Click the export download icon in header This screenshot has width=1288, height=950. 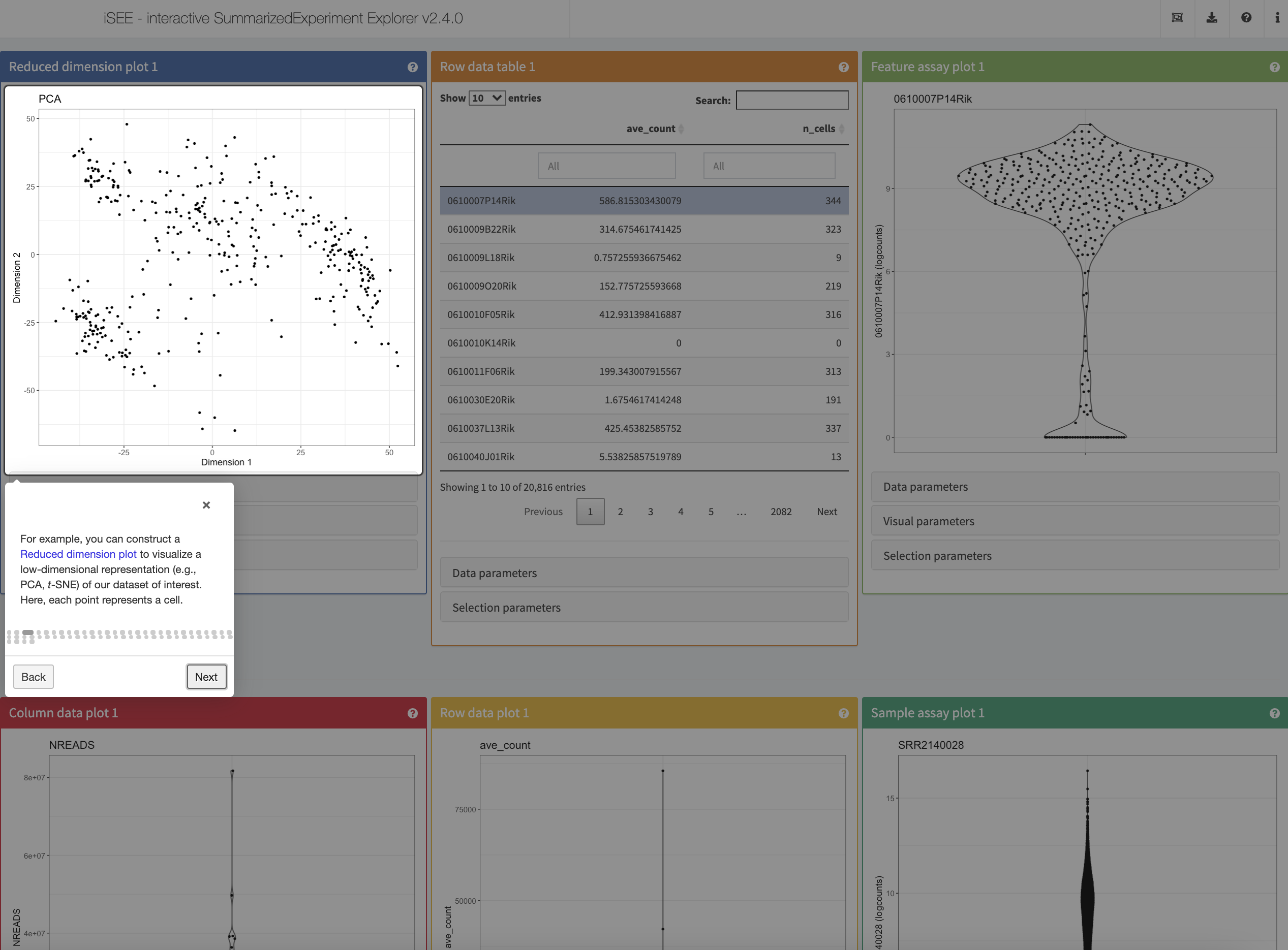pyautogui.click(x=1211, y=18)
